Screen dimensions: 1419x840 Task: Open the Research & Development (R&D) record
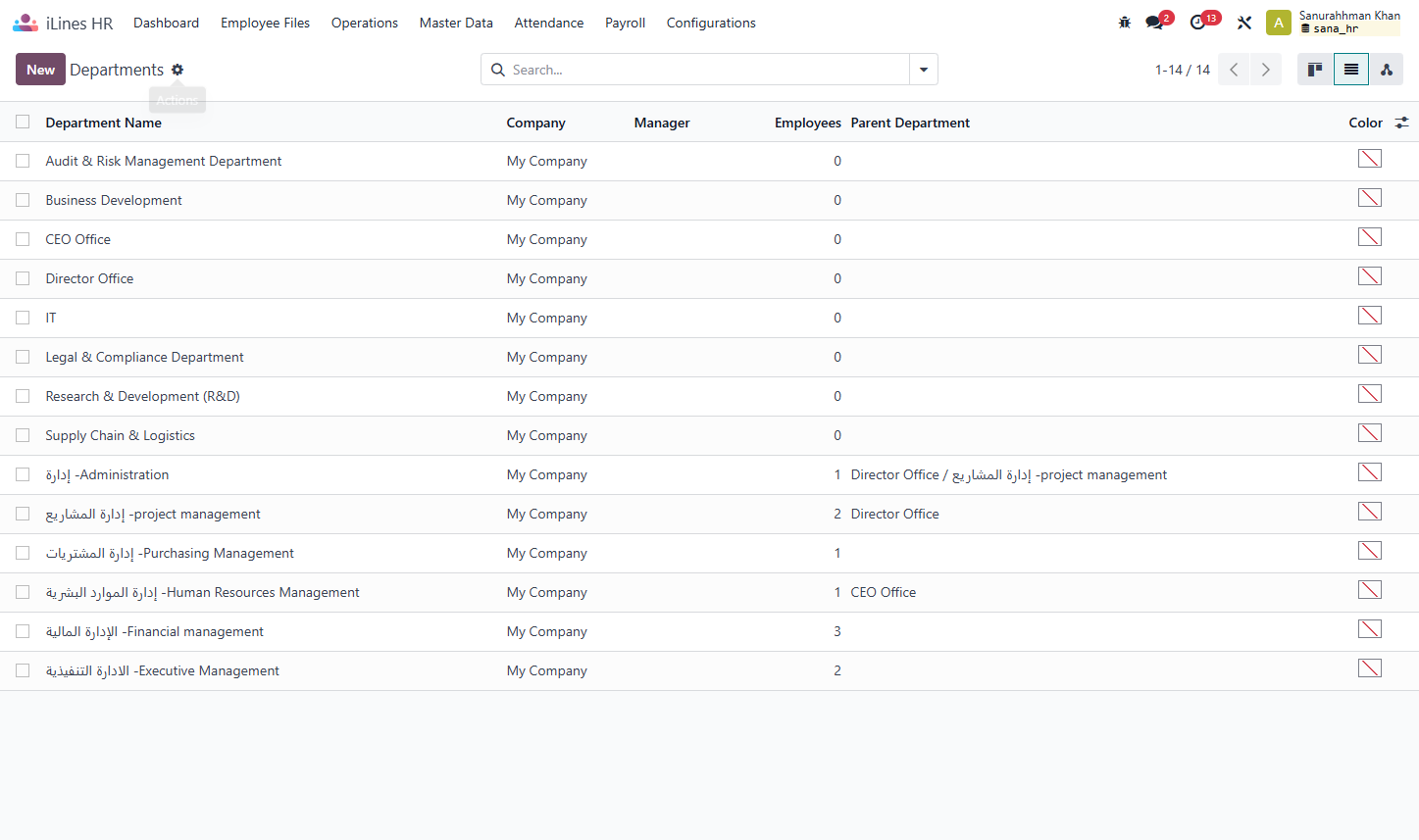(142, 396)
